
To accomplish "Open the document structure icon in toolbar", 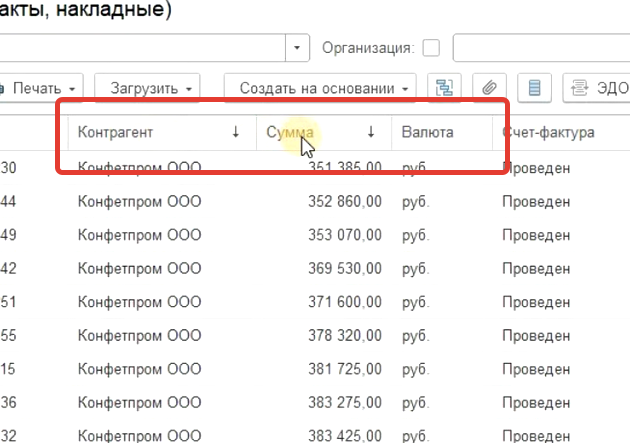I will [444, 88].
